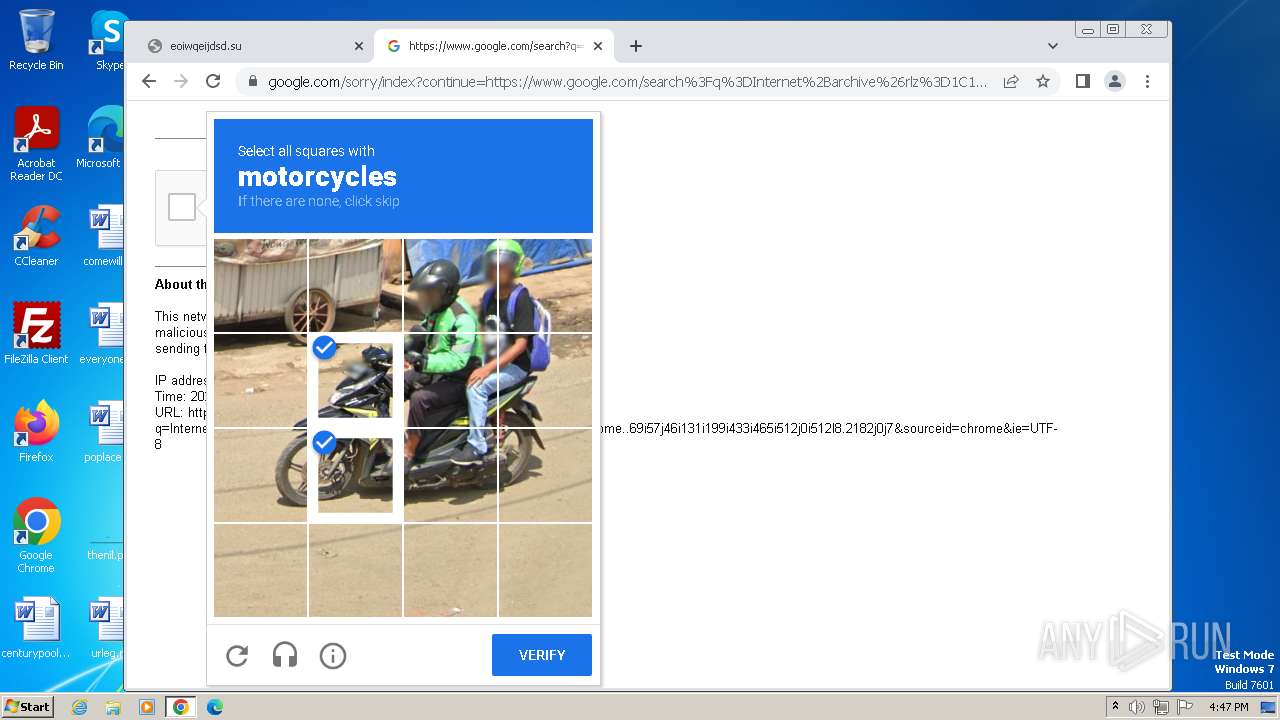1280x720 pixels.
Task: Share this page icon in address bar
Action: tap(1011, 82)
